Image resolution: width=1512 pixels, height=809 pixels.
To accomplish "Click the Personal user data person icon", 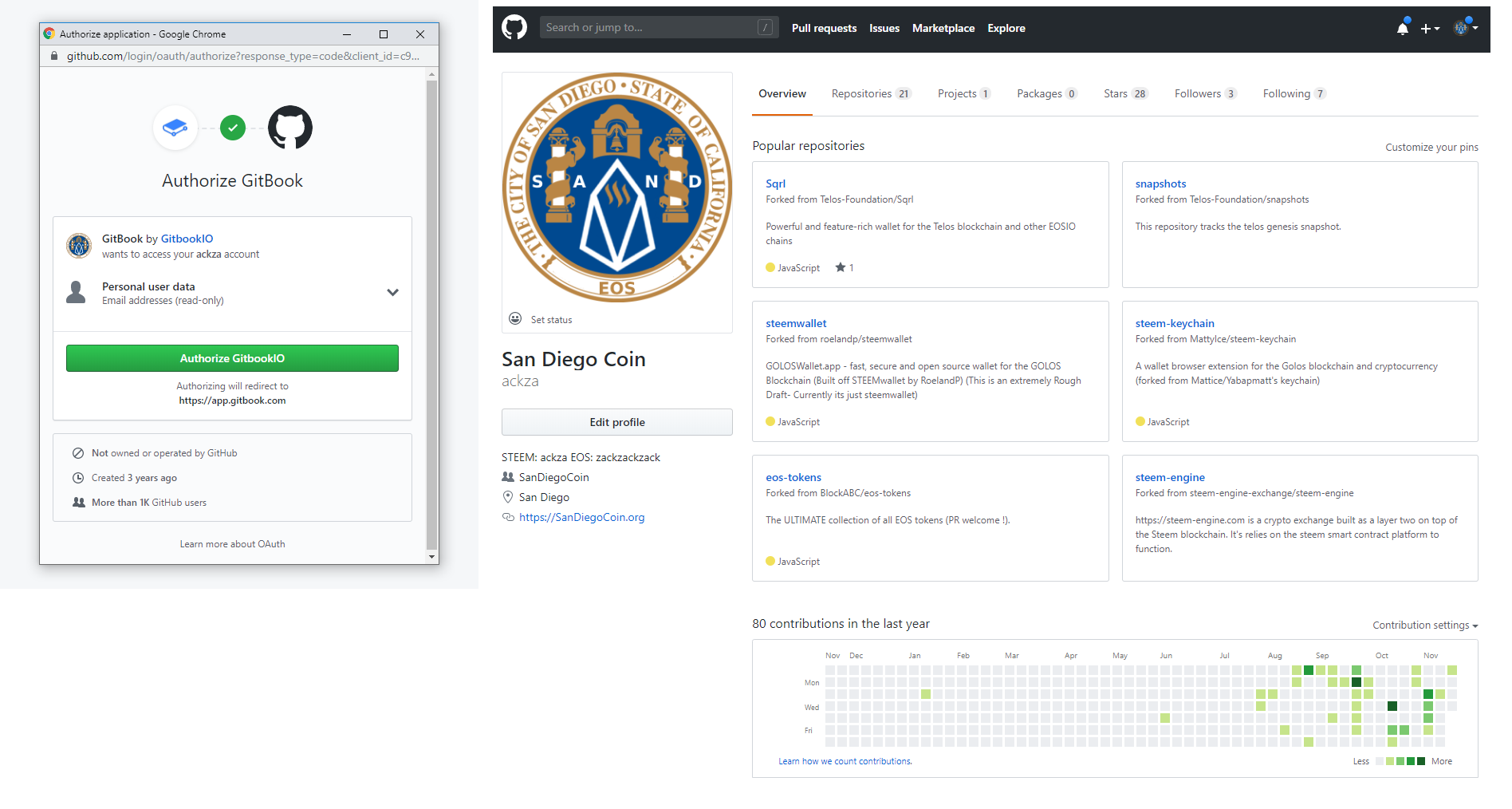I will point(76,293).
